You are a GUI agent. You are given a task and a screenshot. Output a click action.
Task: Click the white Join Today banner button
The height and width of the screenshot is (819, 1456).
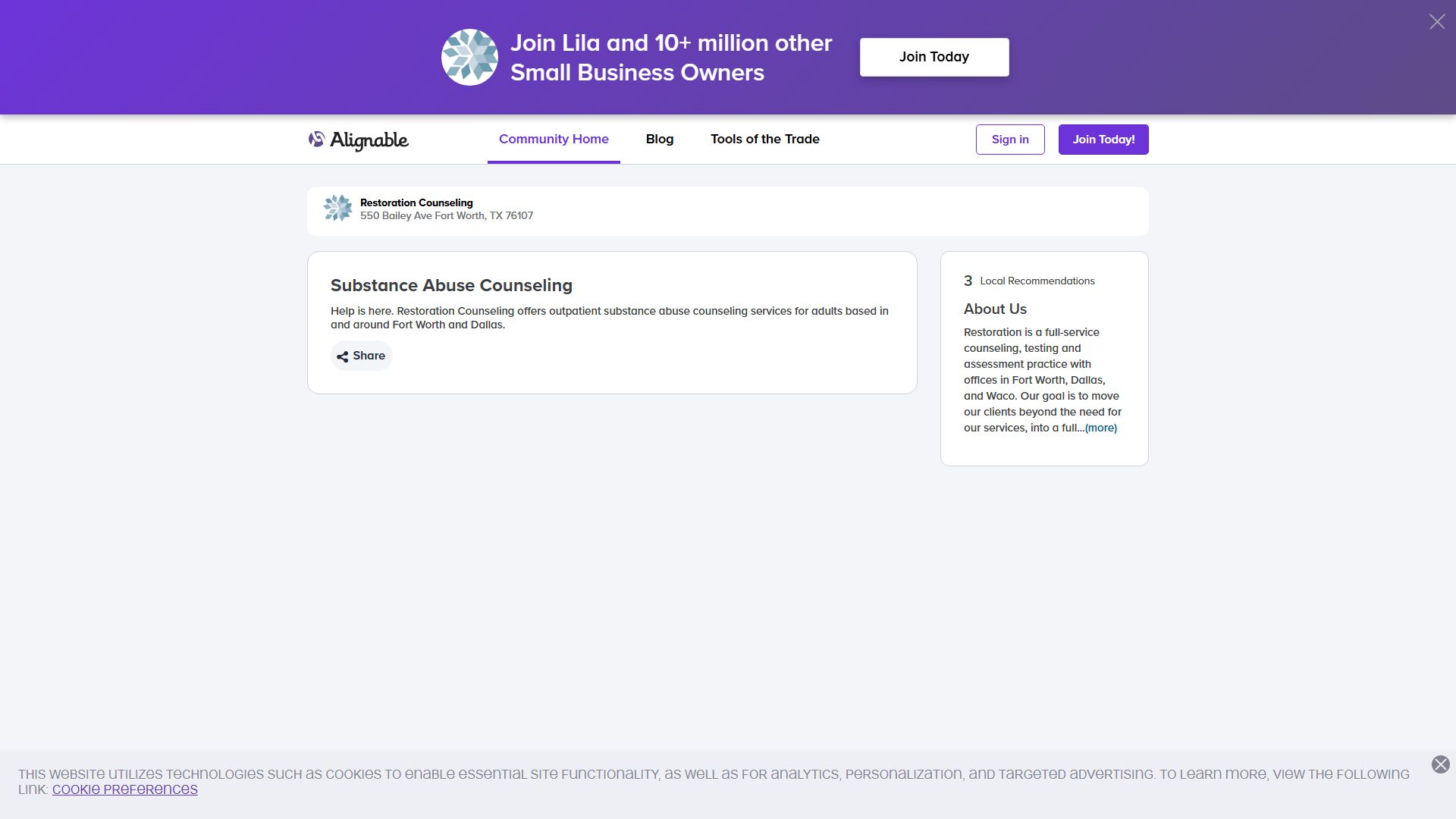[x=934, y=57]
